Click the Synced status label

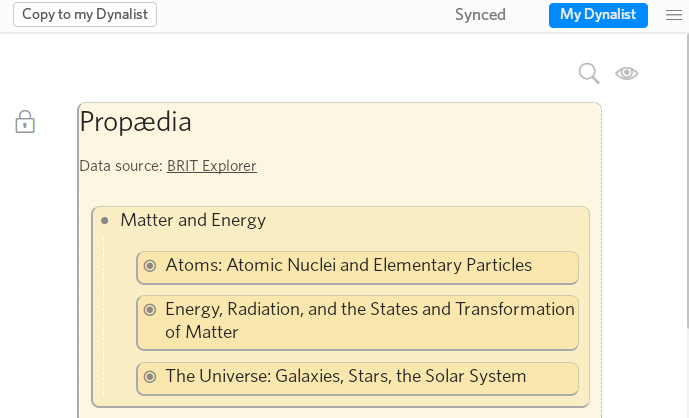click(480, 15)
